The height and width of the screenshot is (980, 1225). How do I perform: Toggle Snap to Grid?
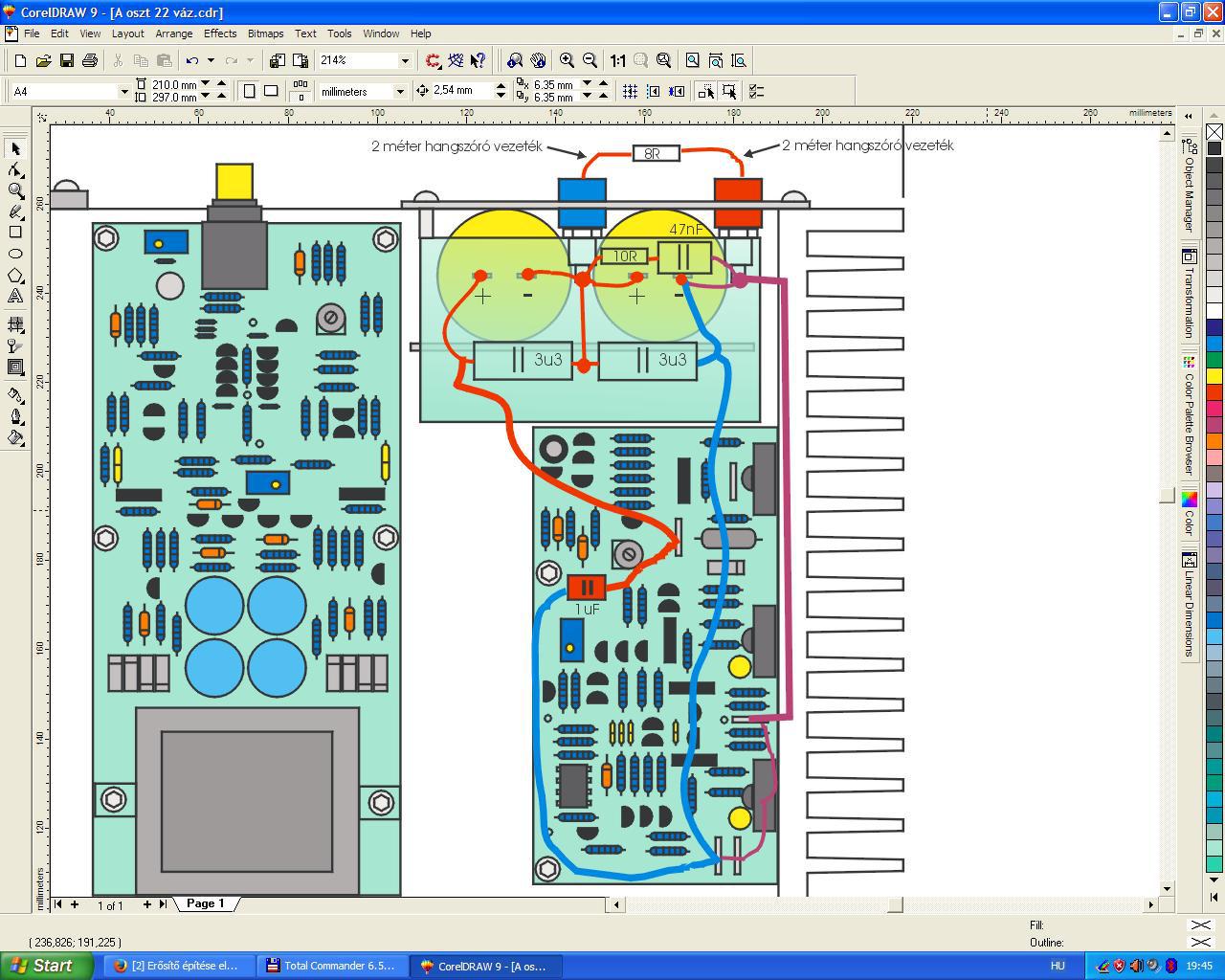631,91
